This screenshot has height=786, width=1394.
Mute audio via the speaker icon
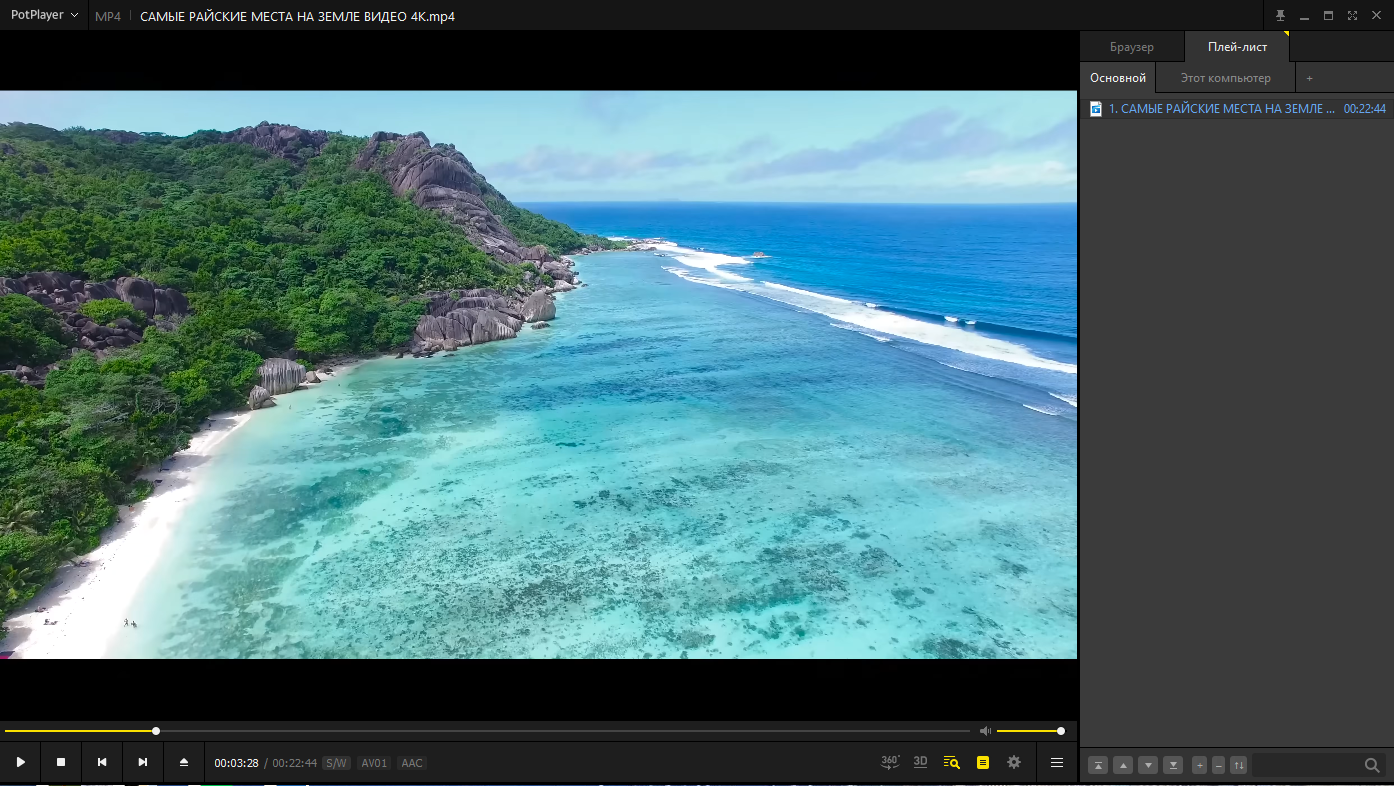click(985, 730)
